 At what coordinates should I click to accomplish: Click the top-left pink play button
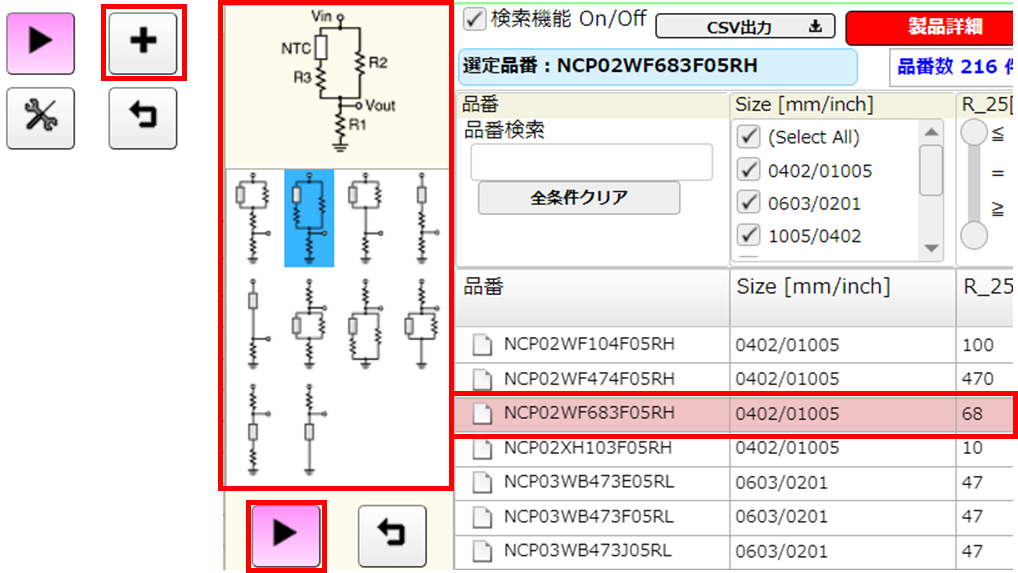tap(40, 43)
